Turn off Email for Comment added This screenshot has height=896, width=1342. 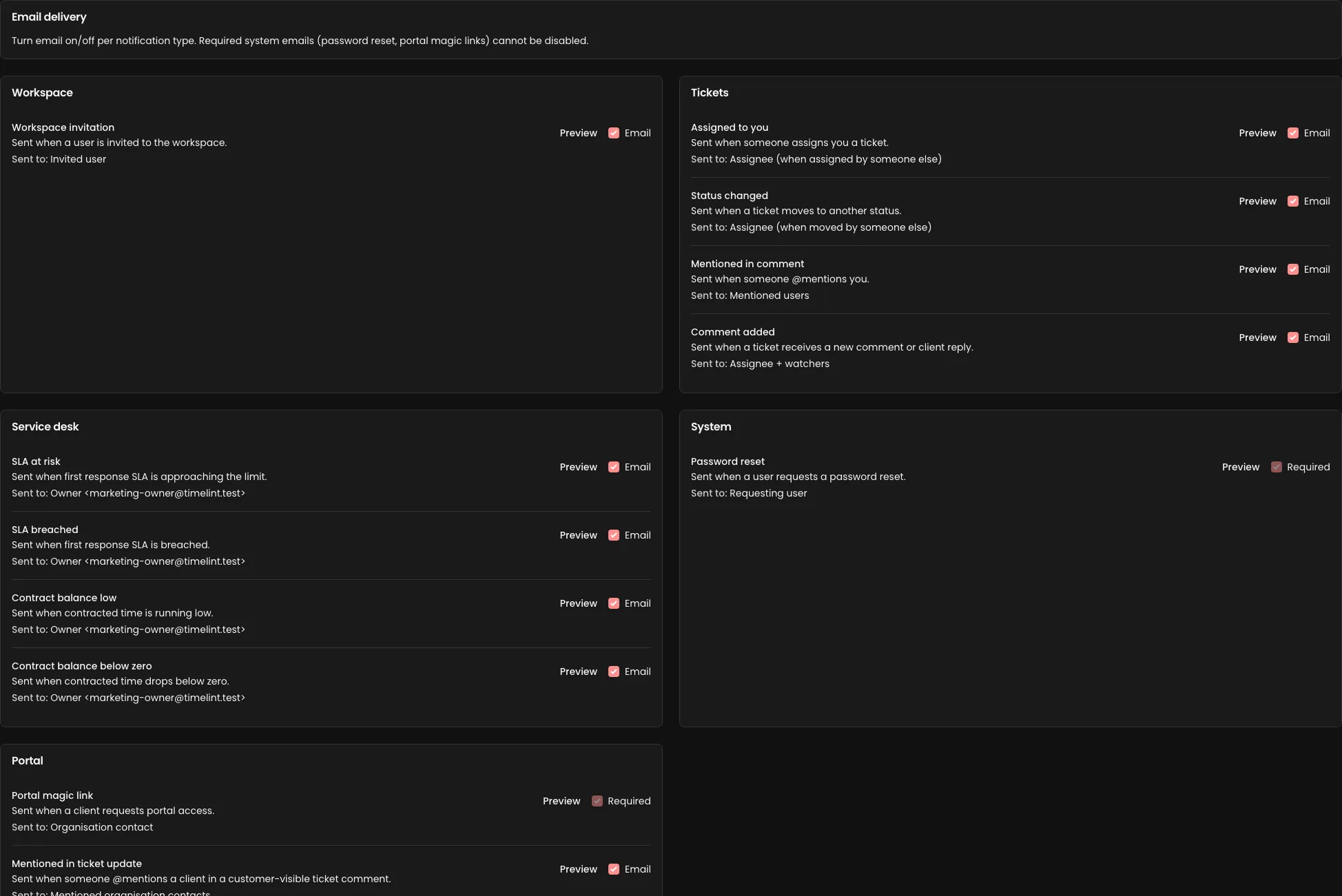(1293, 337)
